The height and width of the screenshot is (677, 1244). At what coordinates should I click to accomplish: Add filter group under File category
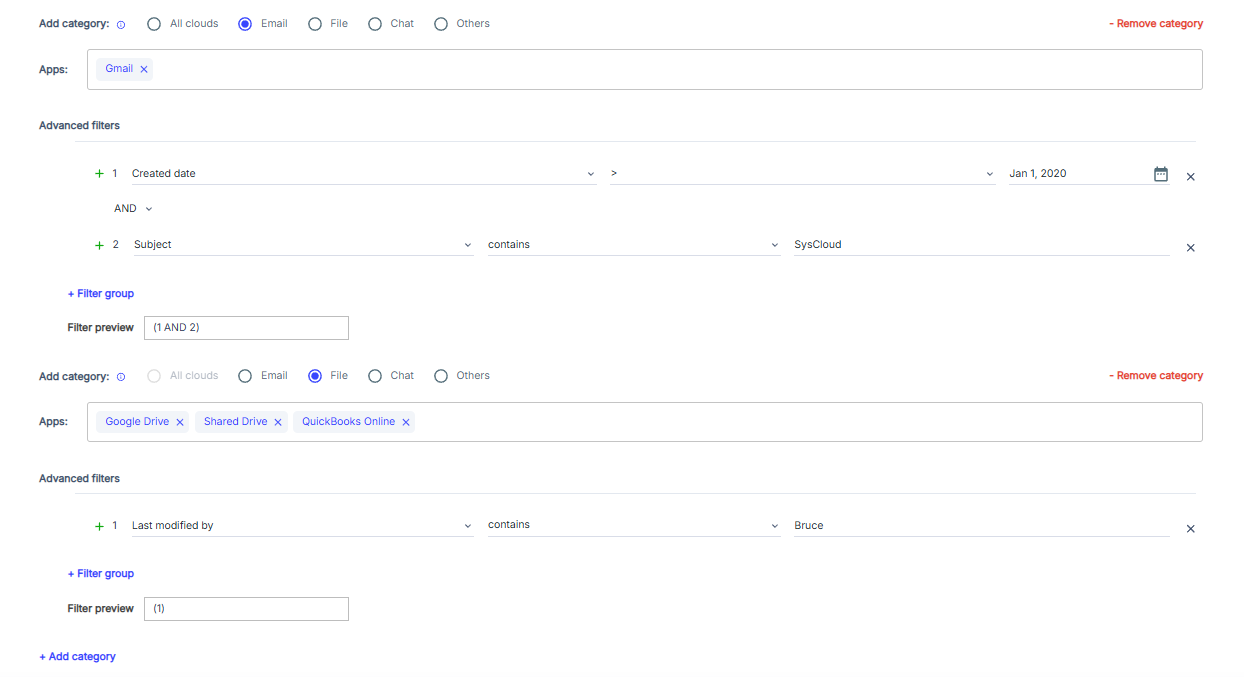[101, 574]
